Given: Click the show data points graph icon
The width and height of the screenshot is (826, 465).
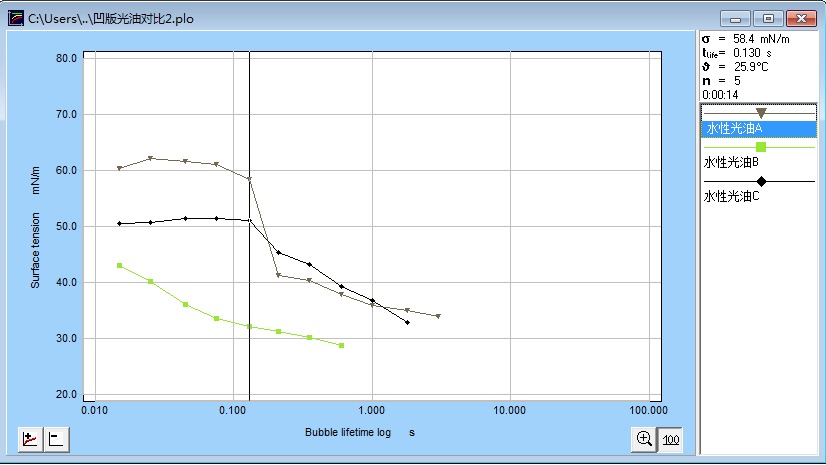Looking at the screenshot, I should pos(30,439).
